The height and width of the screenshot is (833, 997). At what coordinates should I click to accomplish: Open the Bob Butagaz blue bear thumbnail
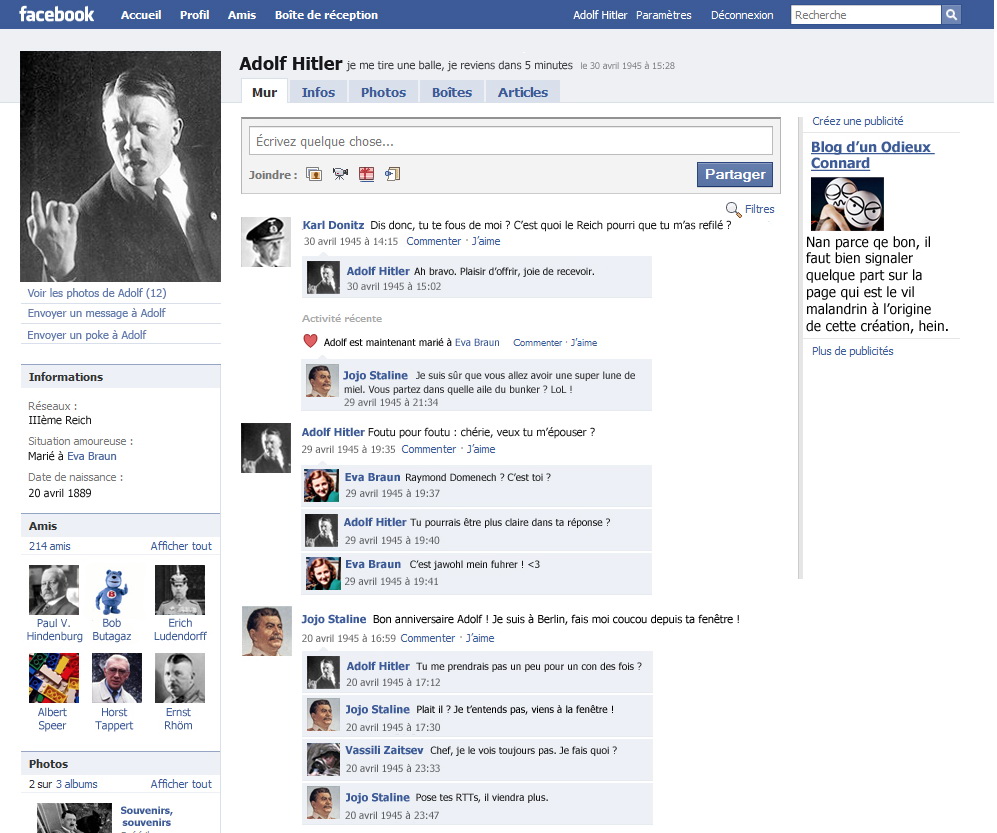[111, 591]
